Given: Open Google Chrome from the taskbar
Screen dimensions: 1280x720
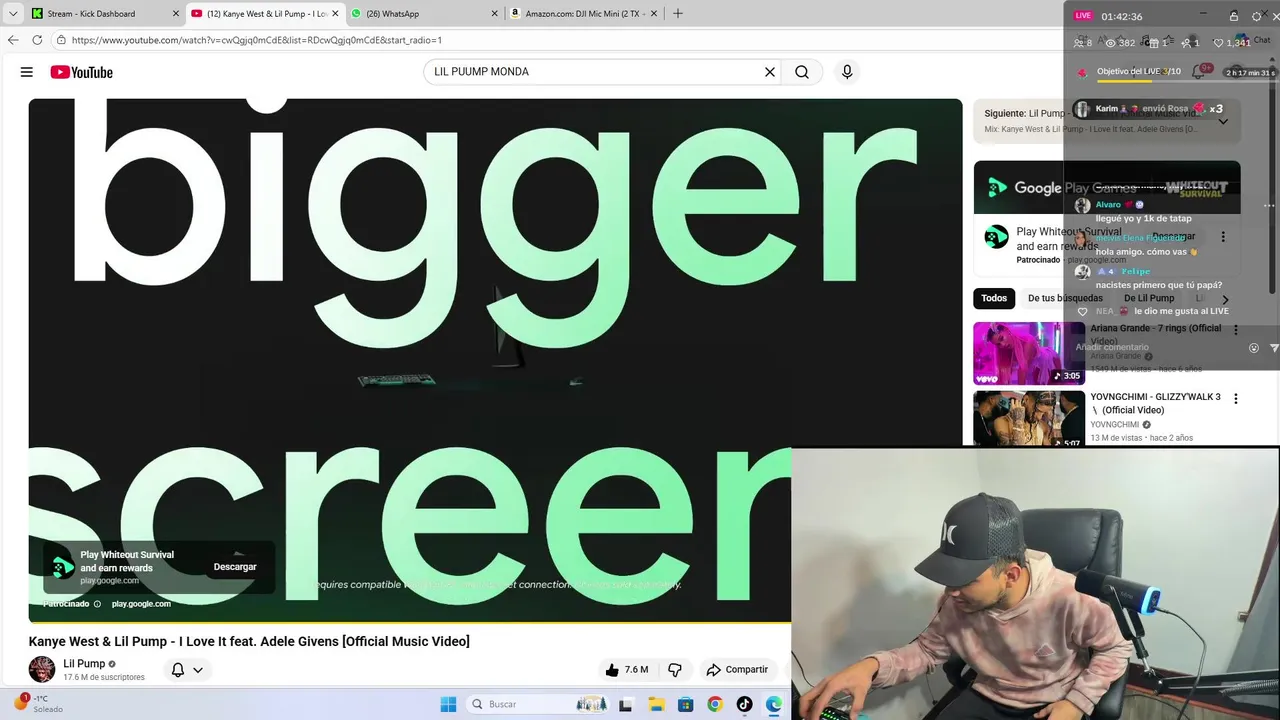Looking at the screenshot, I should (714, 704).
